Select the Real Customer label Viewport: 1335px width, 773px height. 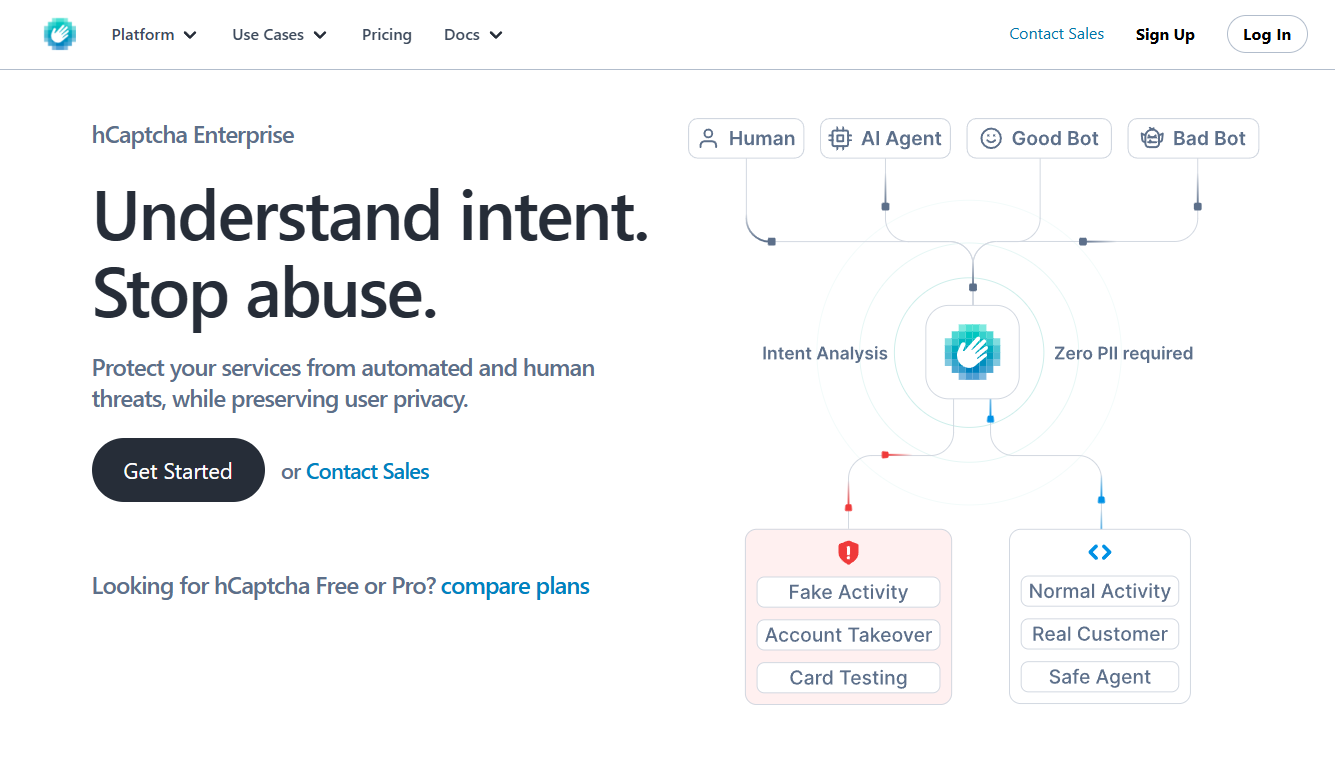(x=1099, y=634)
